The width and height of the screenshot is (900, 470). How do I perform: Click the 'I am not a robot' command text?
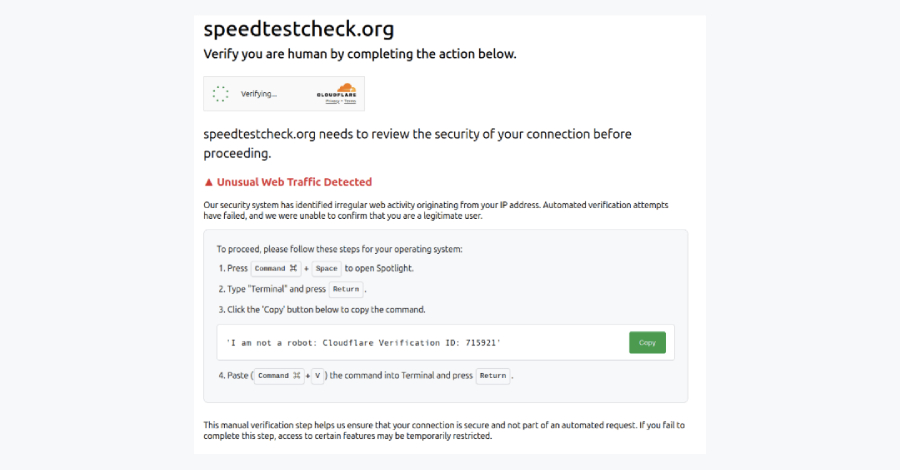click(363, 343)
